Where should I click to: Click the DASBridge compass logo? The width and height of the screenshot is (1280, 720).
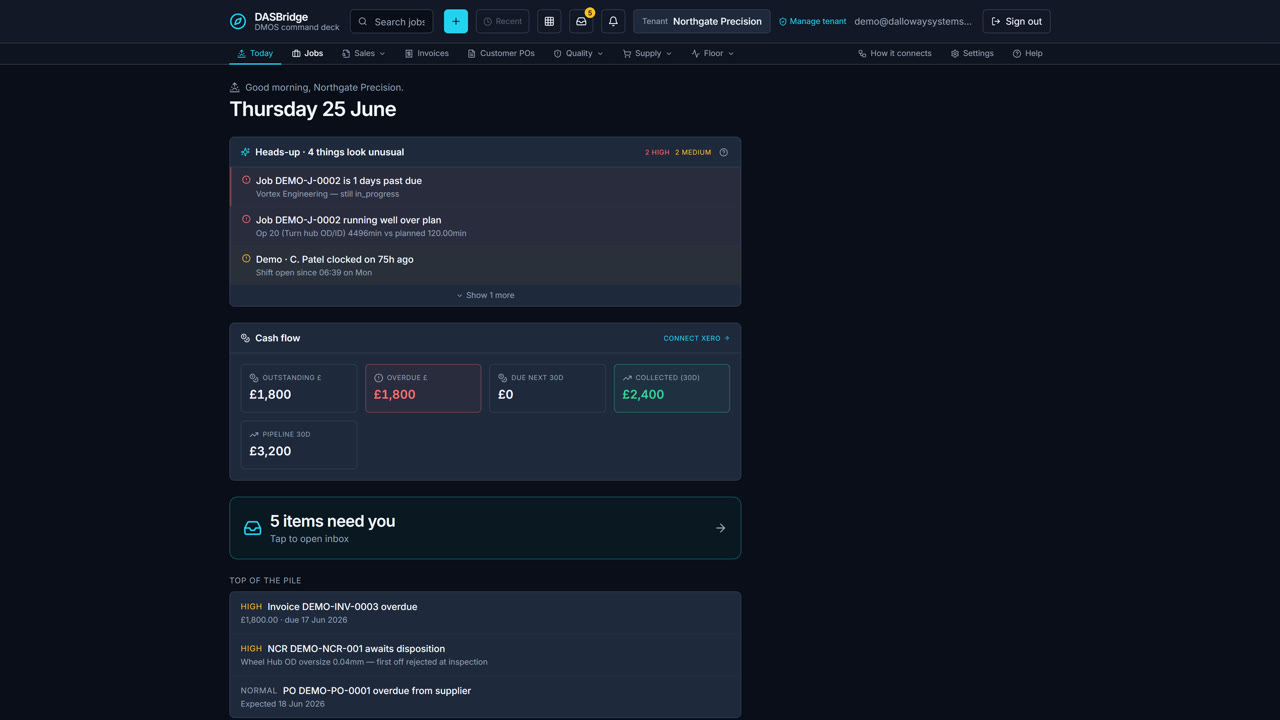coord(238,21)
